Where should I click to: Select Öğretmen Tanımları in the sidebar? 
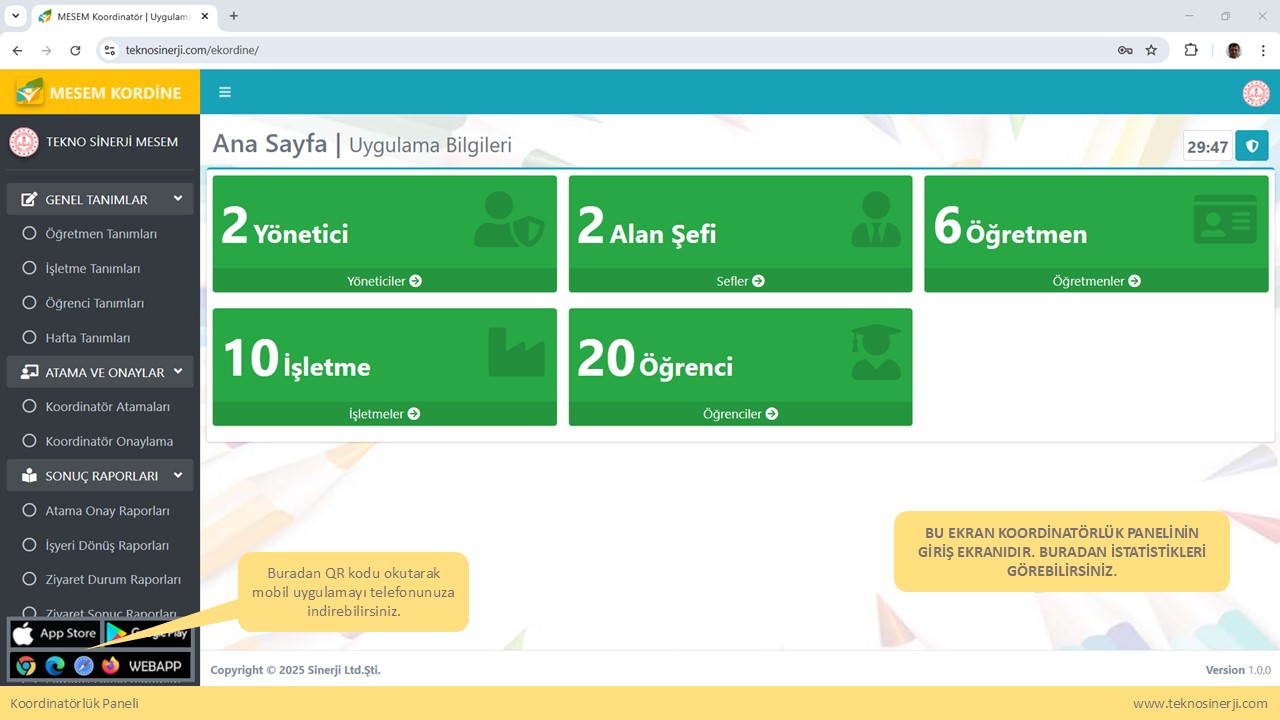point(101,234)
